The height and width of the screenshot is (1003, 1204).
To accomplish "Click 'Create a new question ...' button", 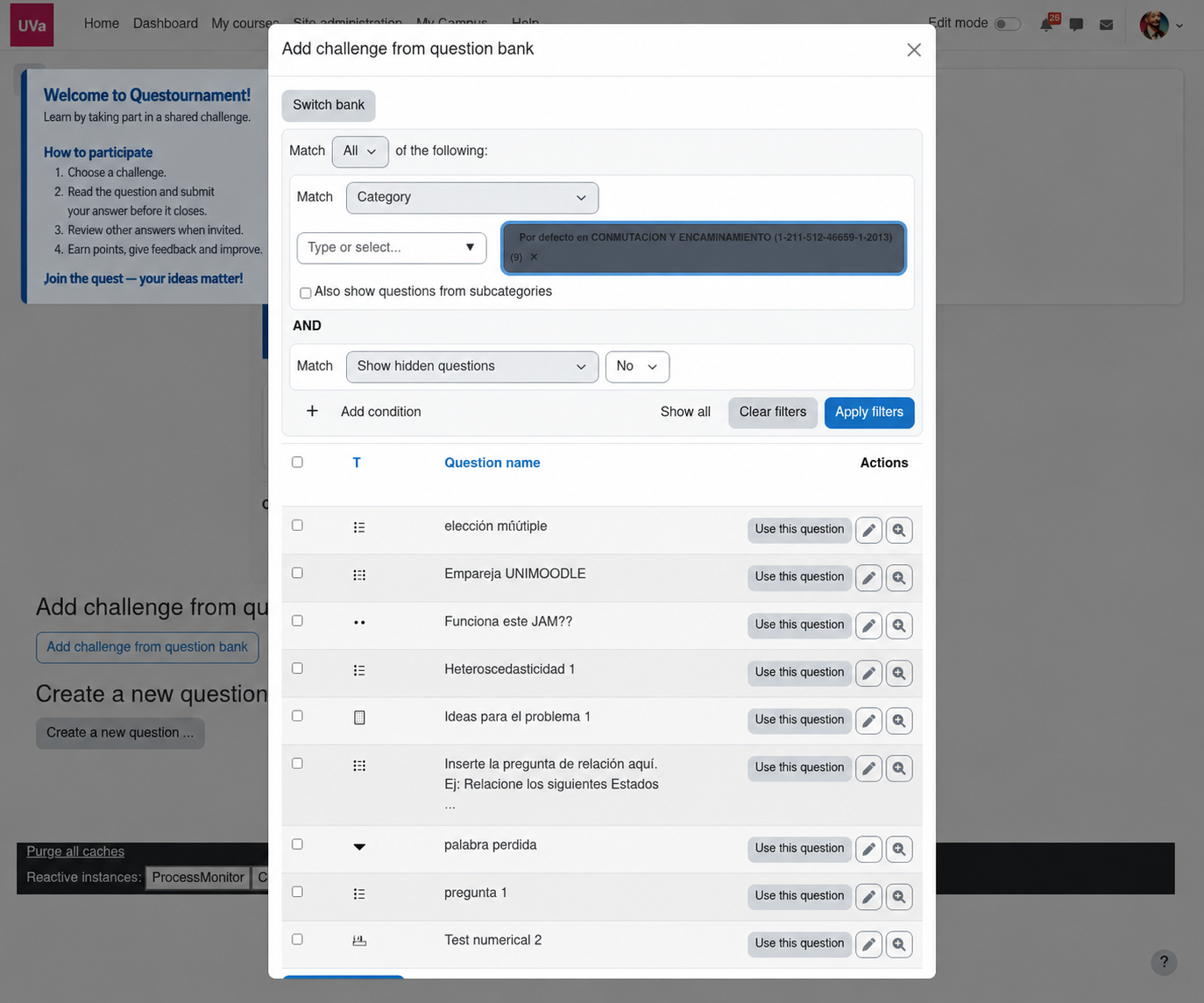I will click(120, 733).
